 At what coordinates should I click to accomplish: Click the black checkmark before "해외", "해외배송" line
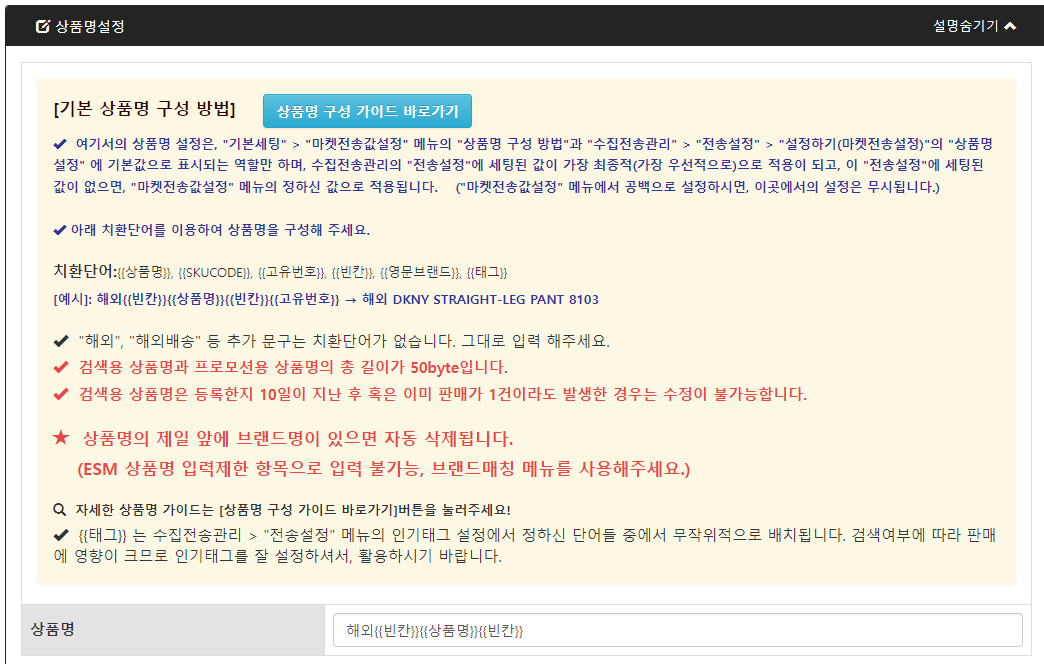tap(61, 340)
